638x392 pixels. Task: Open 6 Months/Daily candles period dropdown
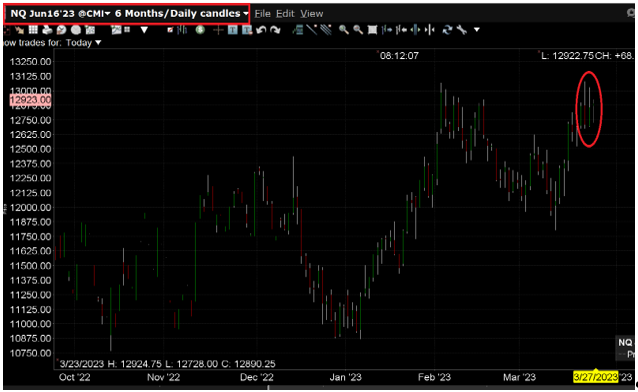181,13
